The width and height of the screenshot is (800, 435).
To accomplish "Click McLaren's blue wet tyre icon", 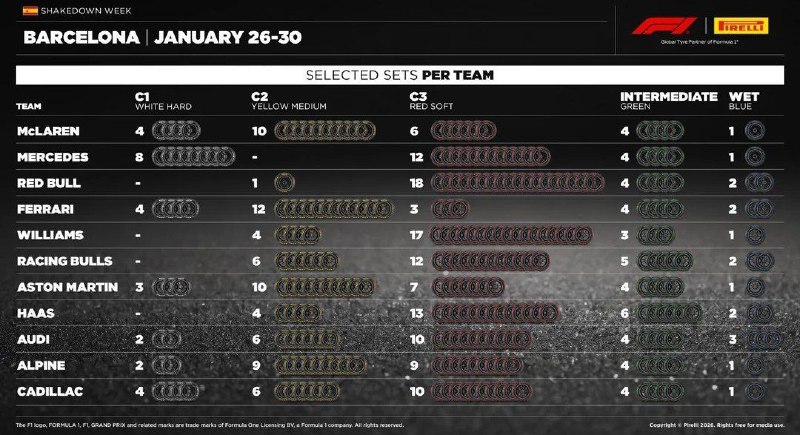I will [755, 131].
